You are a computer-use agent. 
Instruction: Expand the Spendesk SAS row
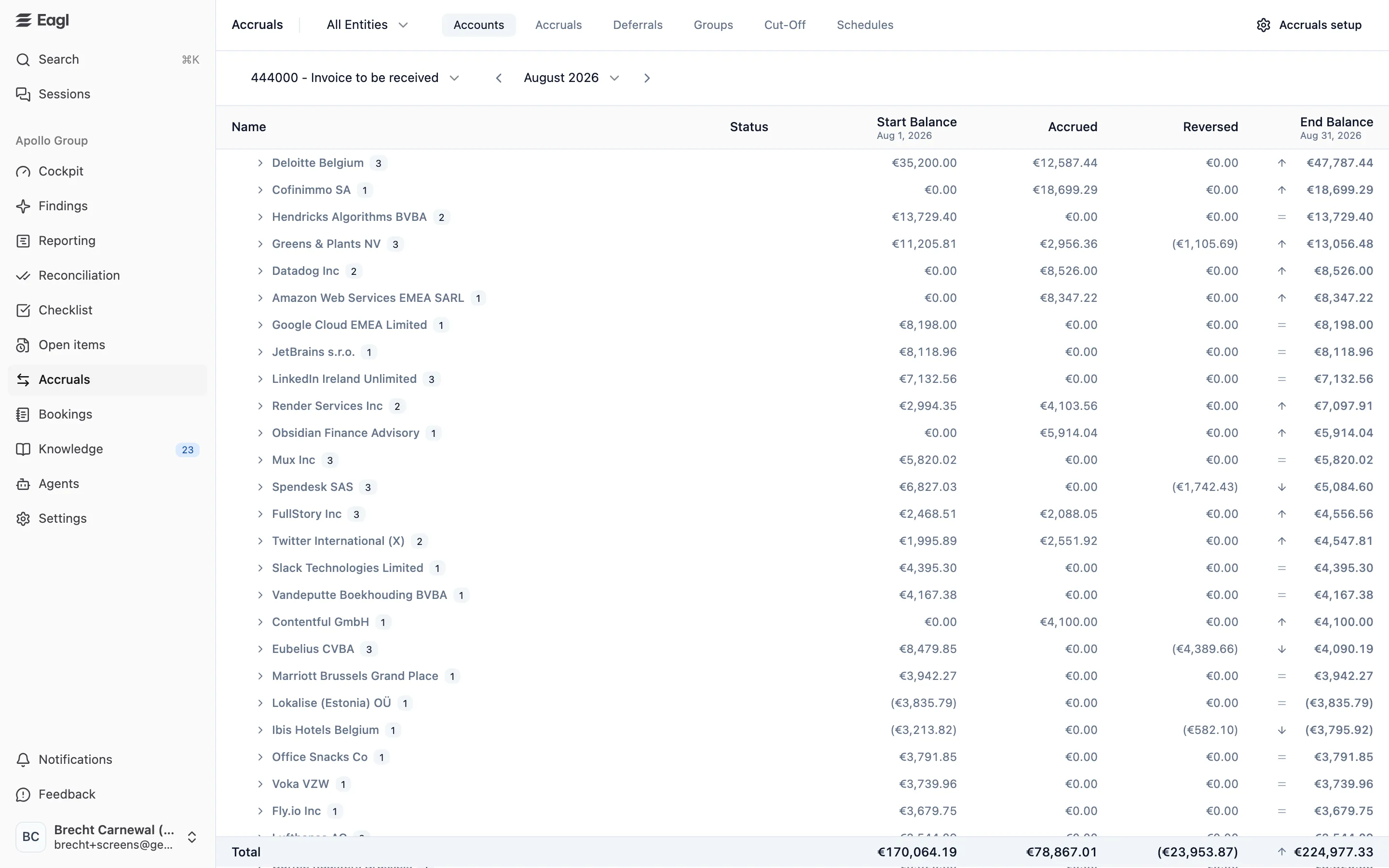tap(260, 487)
